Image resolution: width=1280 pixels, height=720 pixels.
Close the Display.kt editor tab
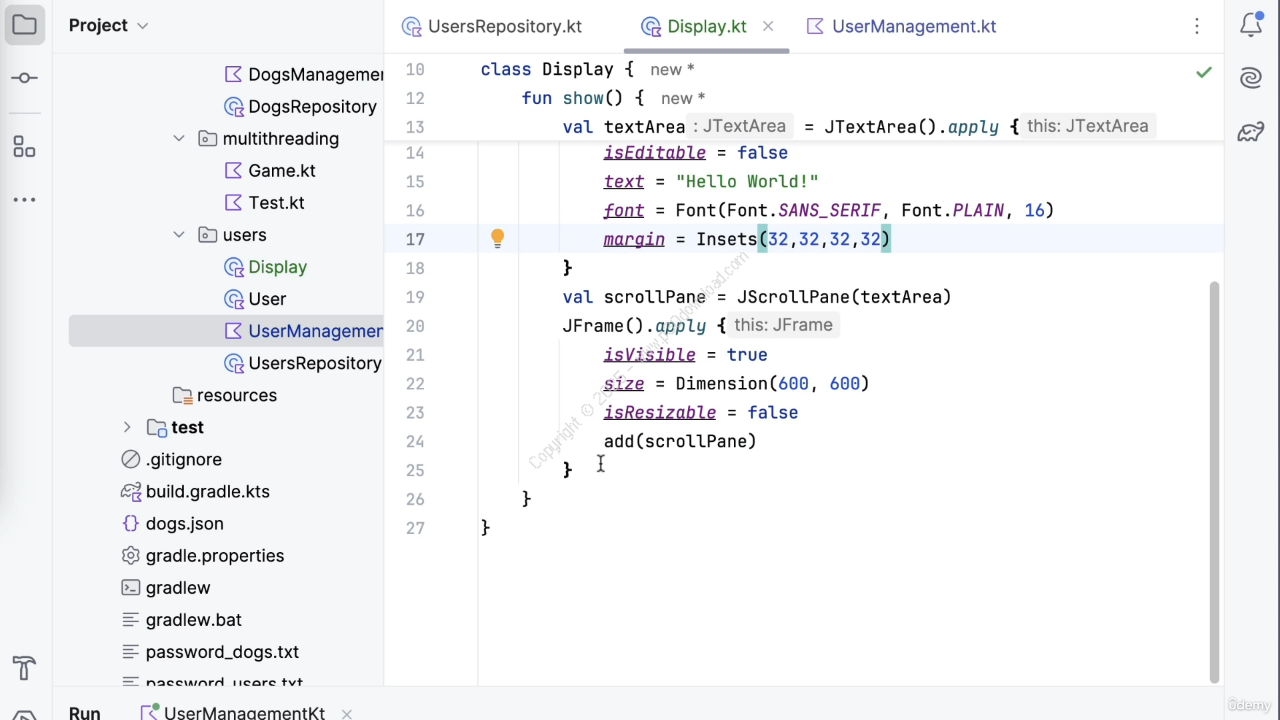(768, 26)
